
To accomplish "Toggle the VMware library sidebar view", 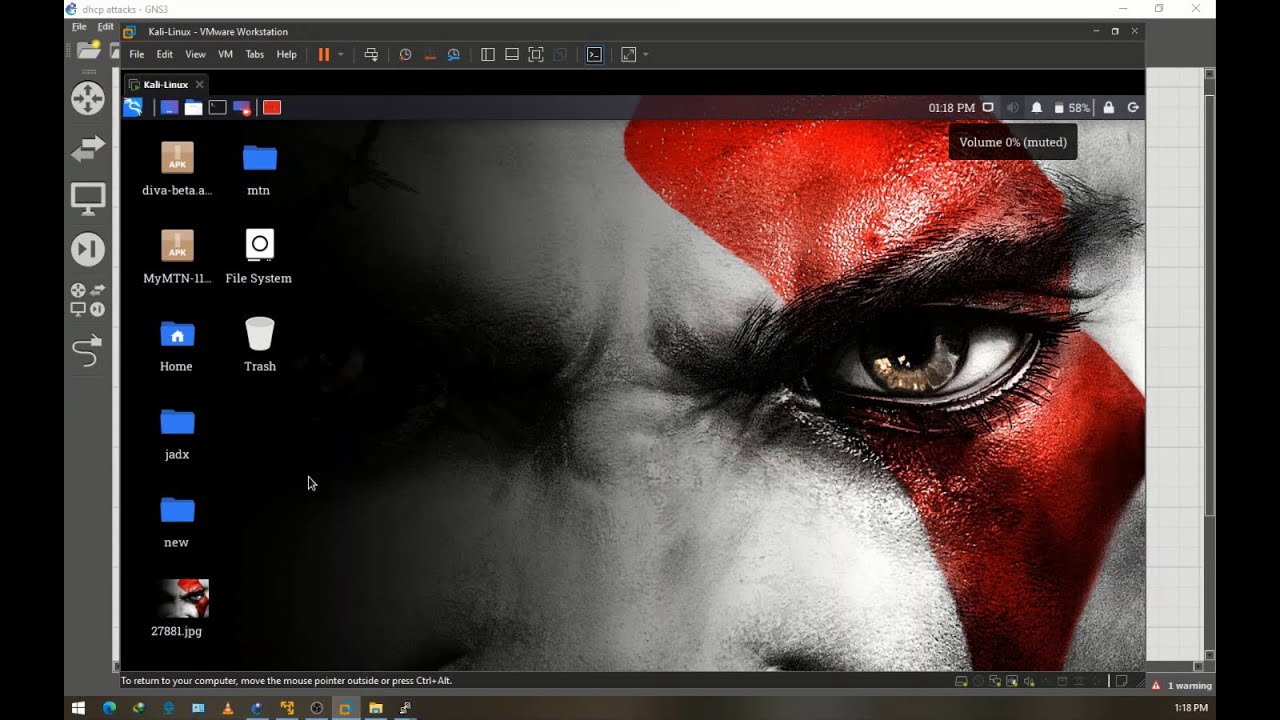I will [x=488, y=54].
